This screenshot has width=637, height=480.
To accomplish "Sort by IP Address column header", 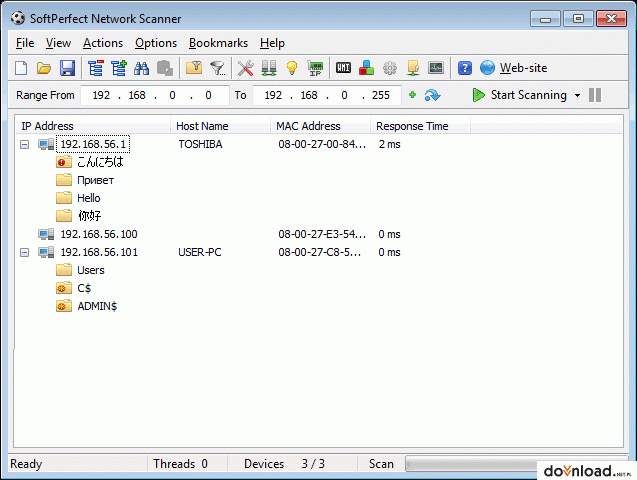I will tap(93, 126).
